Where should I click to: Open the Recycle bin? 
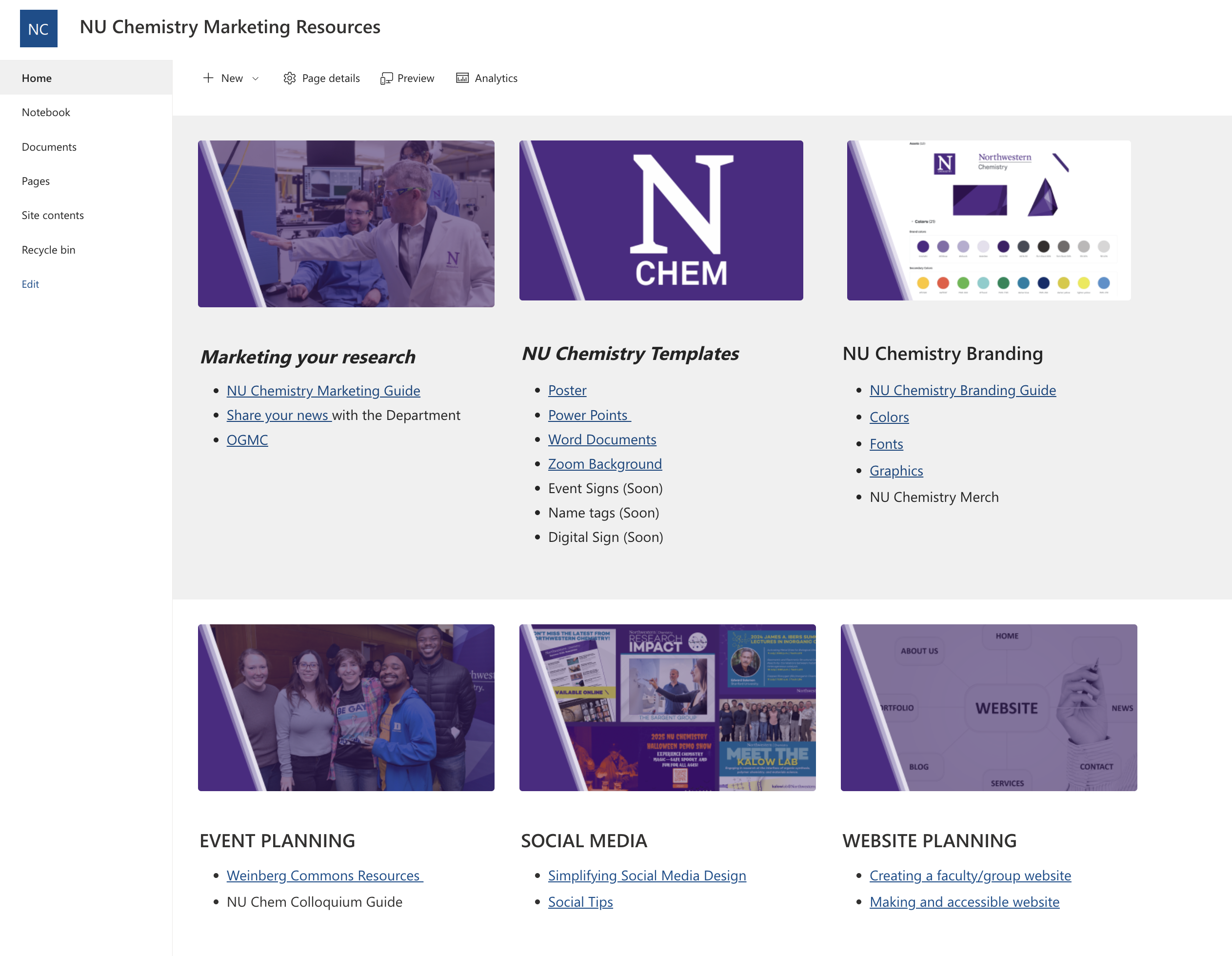(x=48, y=249)
